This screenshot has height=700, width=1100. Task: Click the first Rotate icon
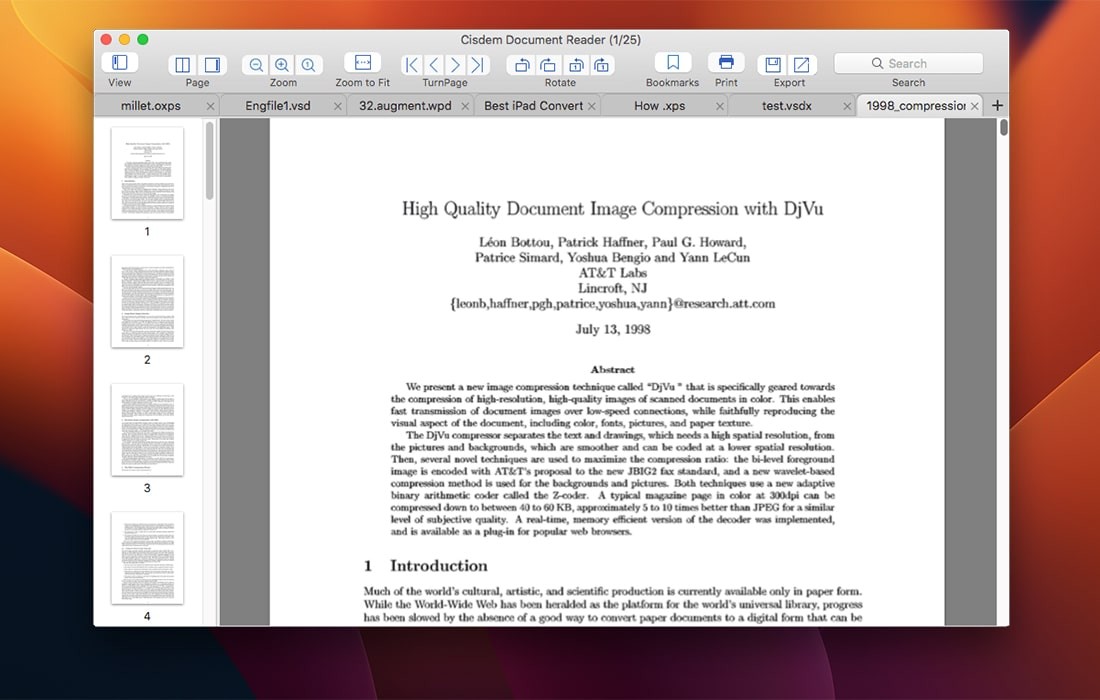tap(520, 65)
